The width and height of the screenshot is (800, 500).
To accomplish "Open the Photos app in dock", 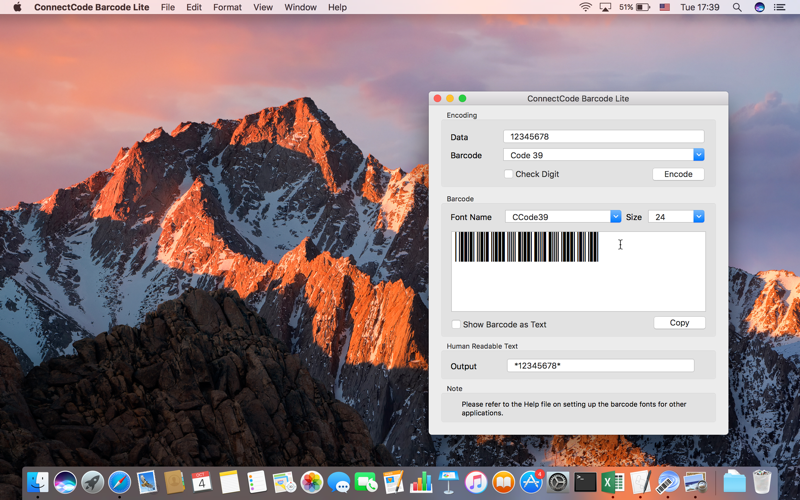I will [311, 482].
